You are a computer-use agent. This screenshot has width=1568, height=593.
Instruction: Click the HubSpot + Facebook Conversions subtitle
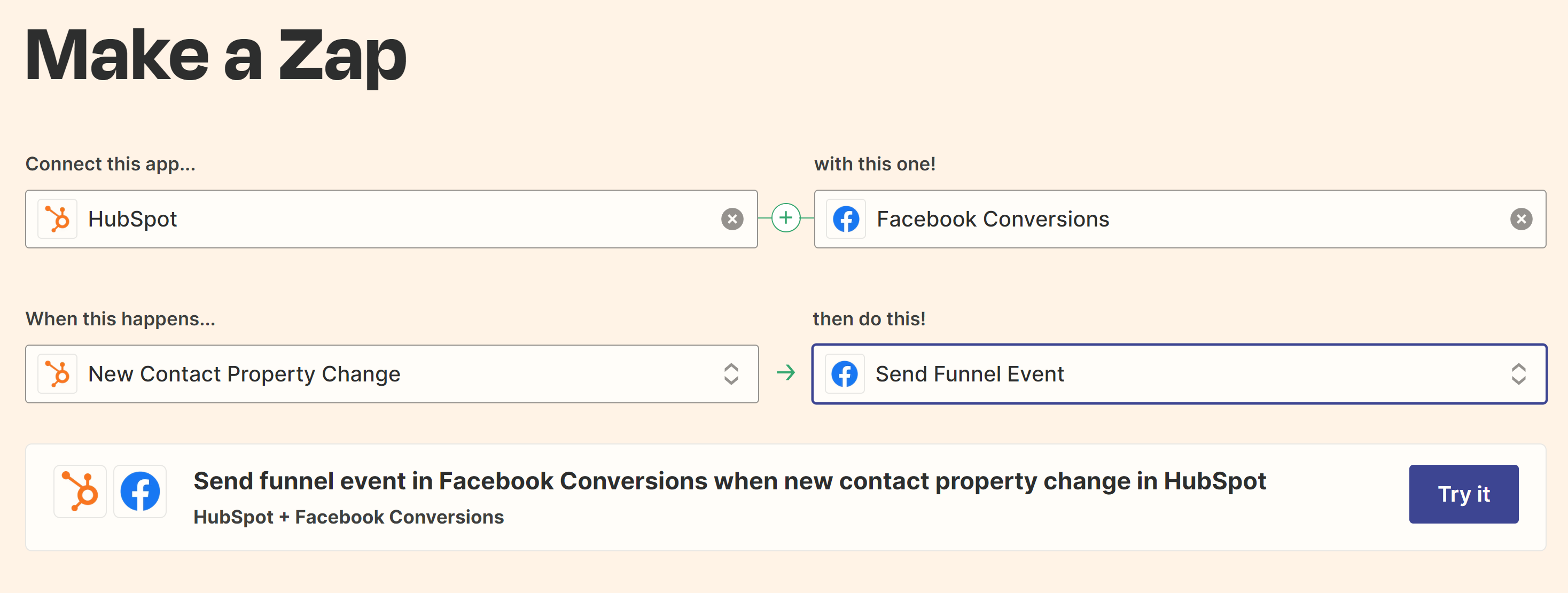(348, 517)
